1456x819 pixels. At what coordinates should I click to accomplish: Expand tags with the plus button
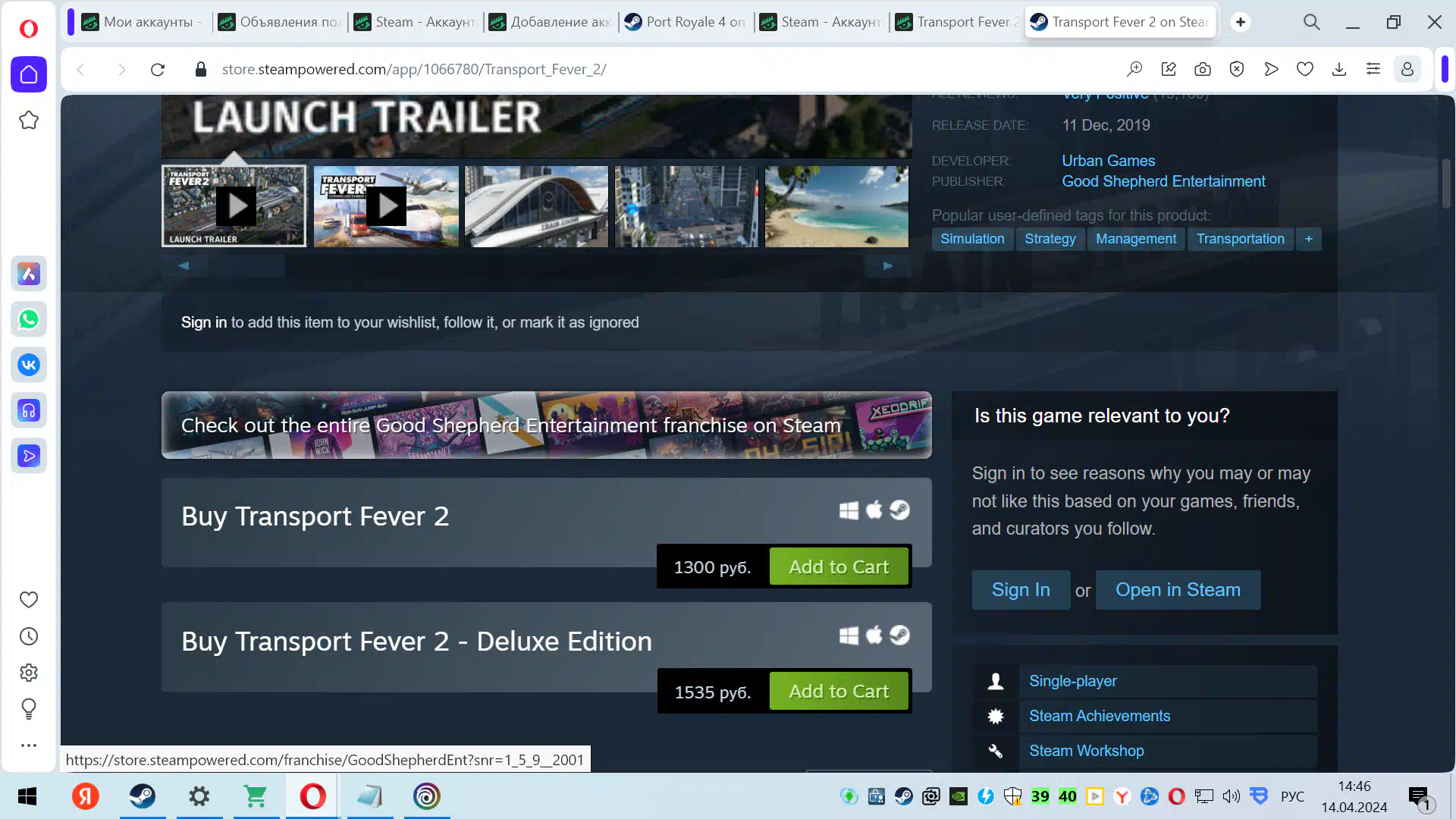point(1308,239)
